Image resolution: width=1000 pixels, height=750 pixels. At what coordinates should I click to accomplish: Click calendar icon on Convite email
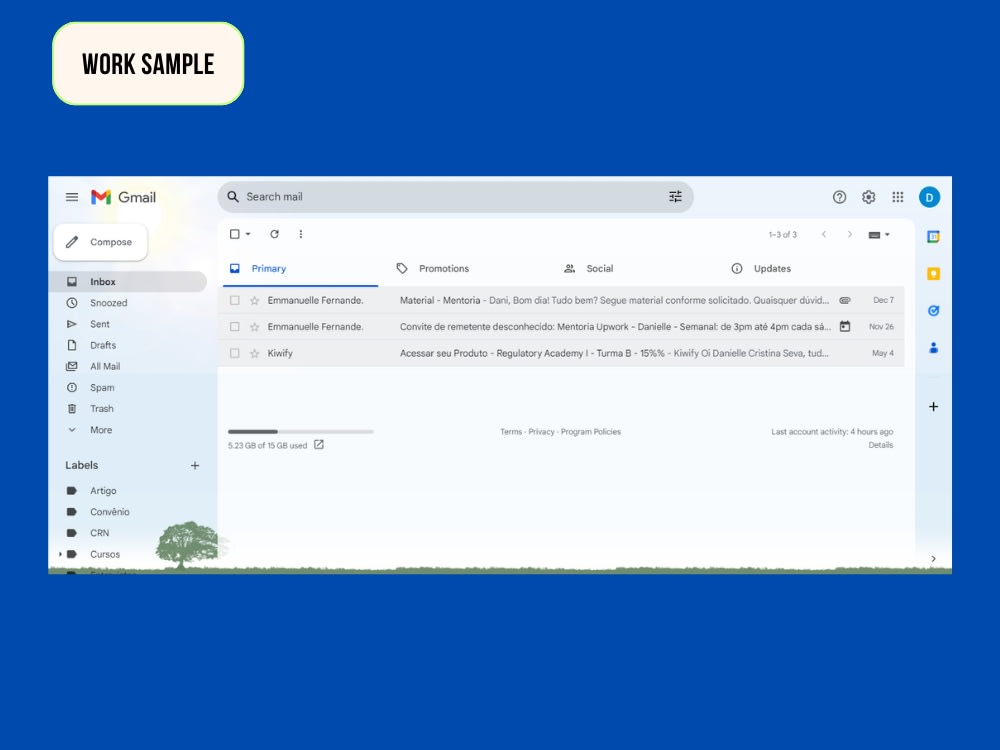coord(844,327)
